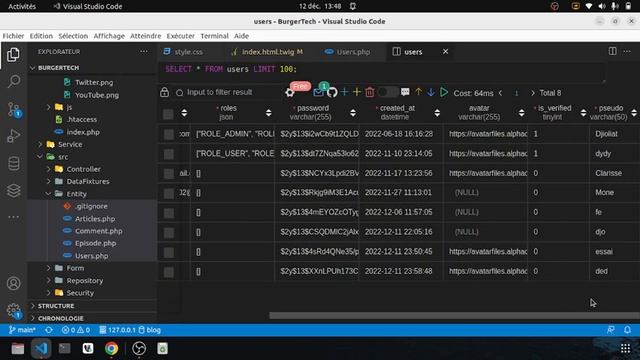The height and width of the screenshot is (360, 640).
Task: Click the yellow up arrow export icon
Action: (x=418, y=92)
